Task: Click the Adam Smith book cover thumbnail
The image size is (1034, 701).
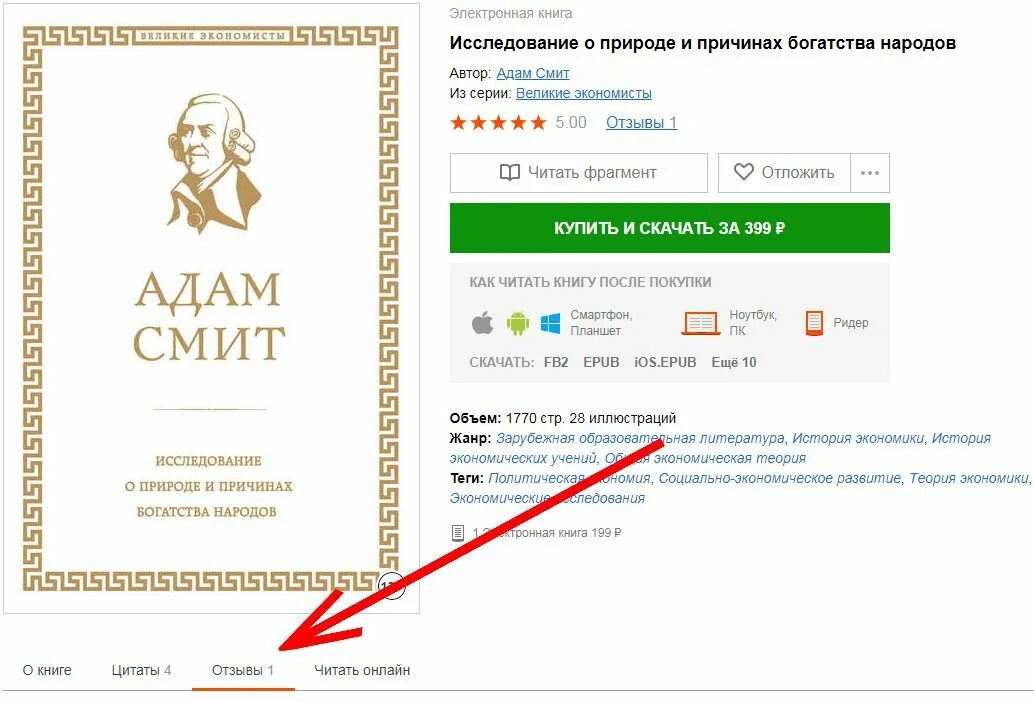Action: pos(211,308)
